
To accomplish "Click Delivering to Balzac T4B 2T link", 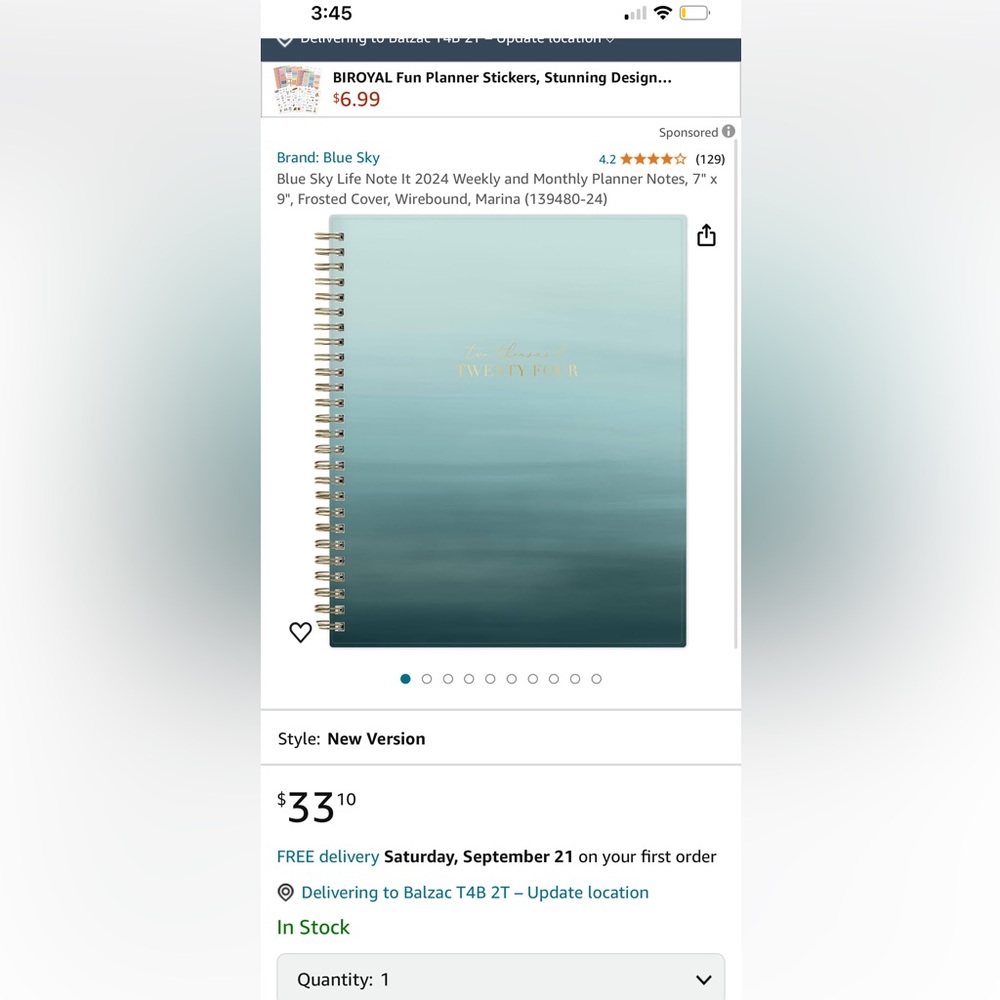I will pyautogui.click(x=474, y=892).
